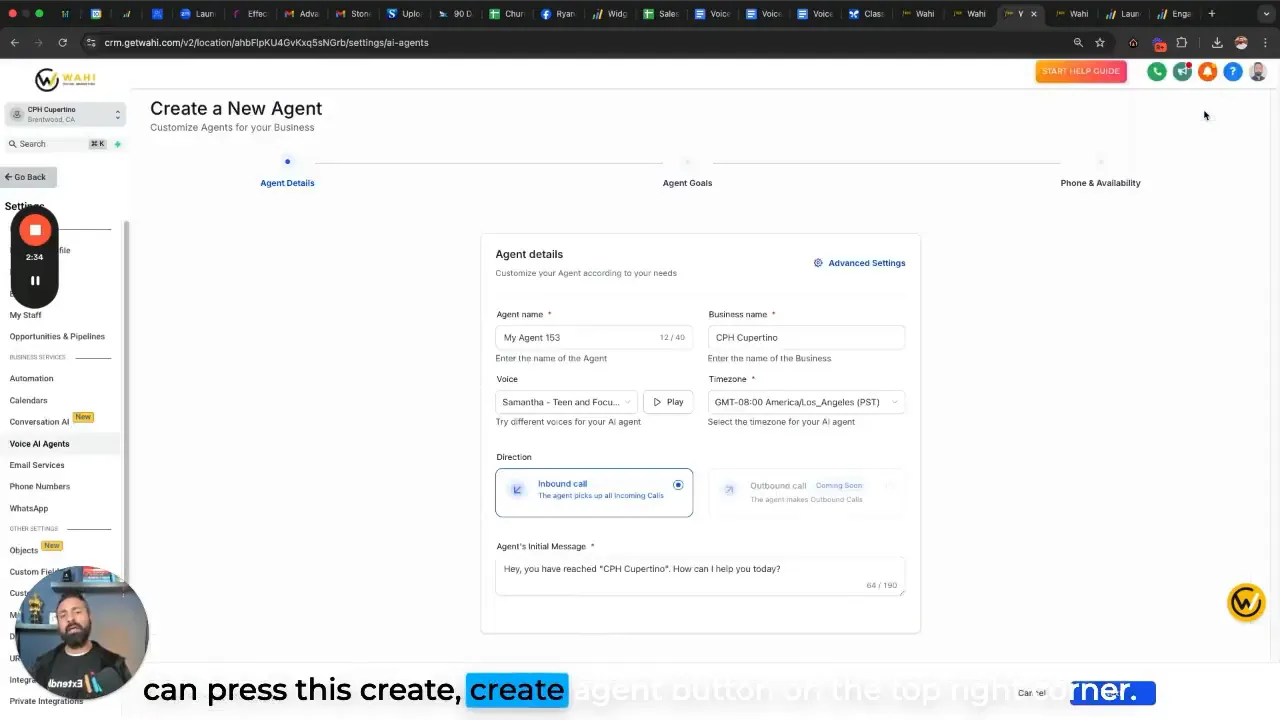Select the Outbound call option card
This screenshot has width=1280, height=720.
coord(807,492)
